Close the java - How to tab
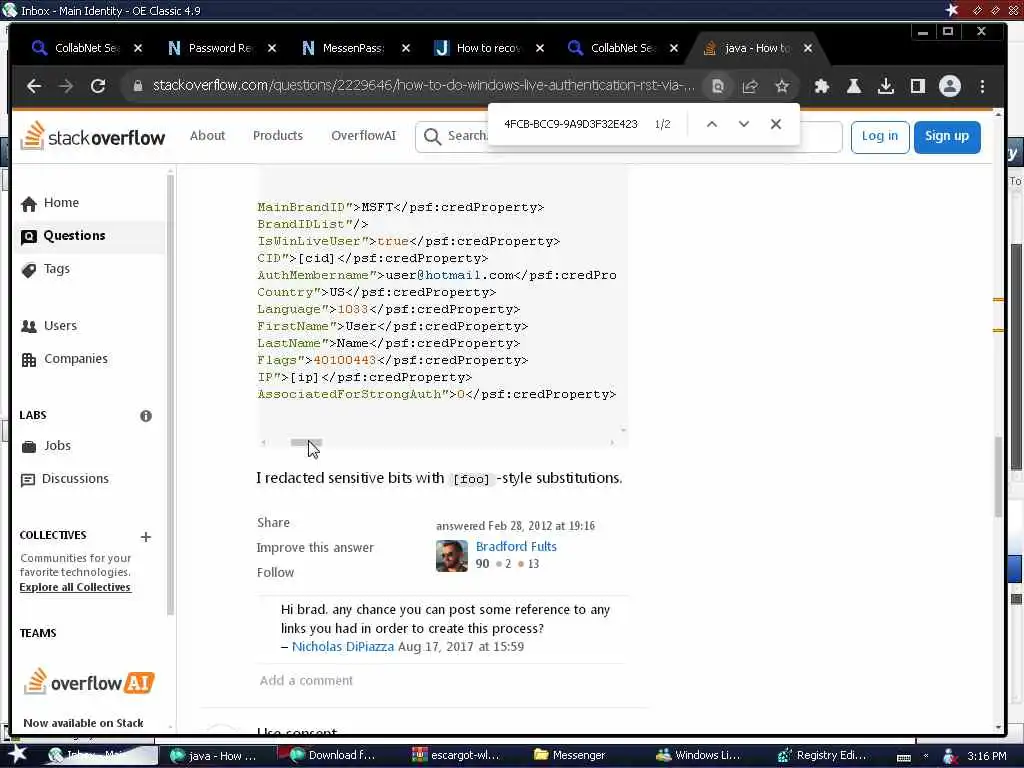This screenshot has height=768, width=1024. point(808,48)
